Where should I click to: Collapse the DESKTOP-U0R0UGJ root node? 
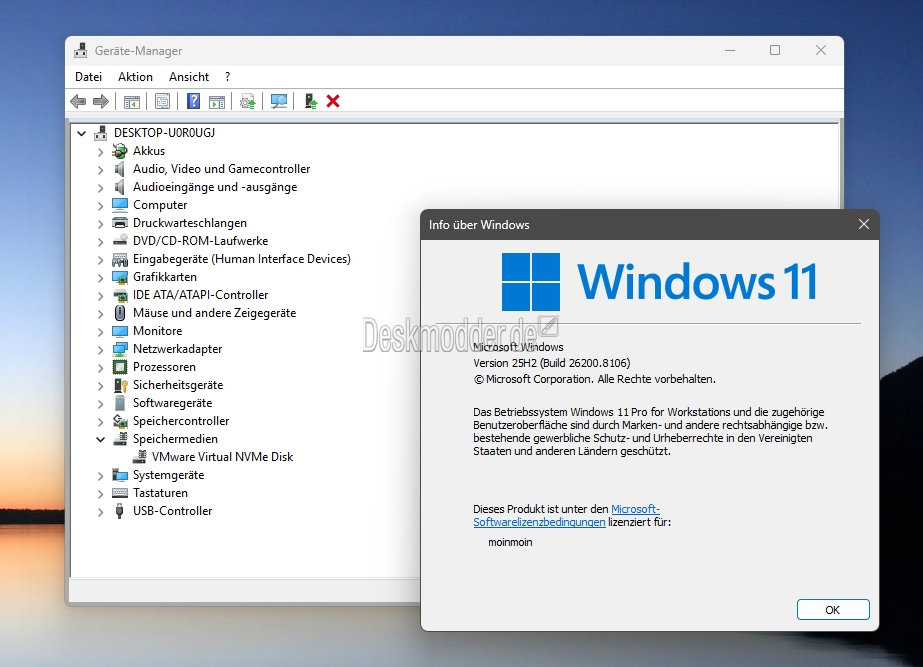click(81, 133)
